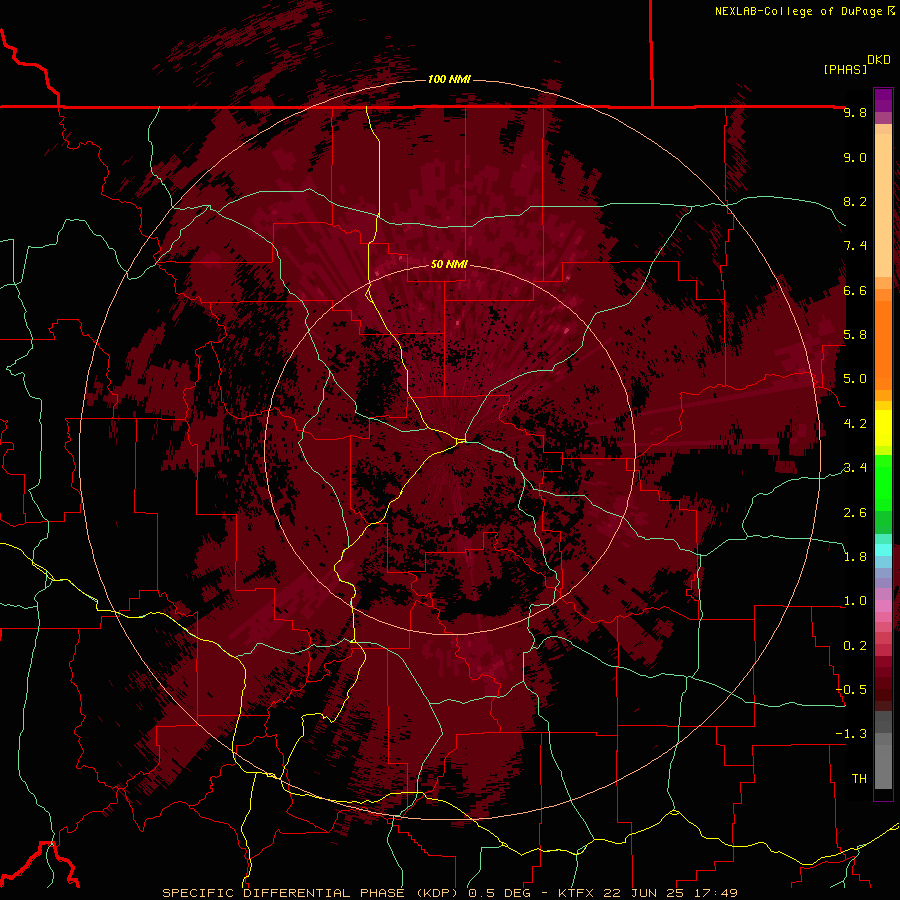Viewport: 900px width, 900px height.
Task: Click the 6.6 scale value
Action: (x=855, y=290)
